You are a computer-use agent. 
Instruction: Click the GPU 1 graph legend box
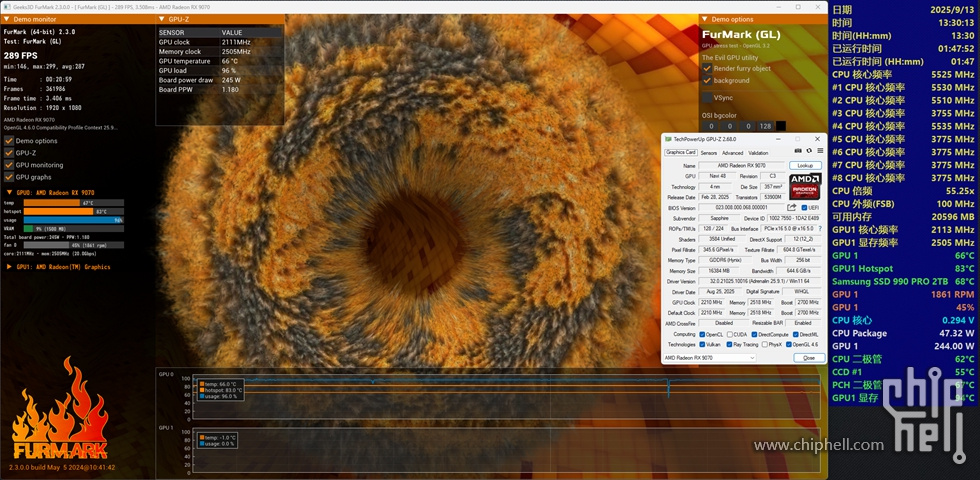pyautogui.click(x=219, y=440)
